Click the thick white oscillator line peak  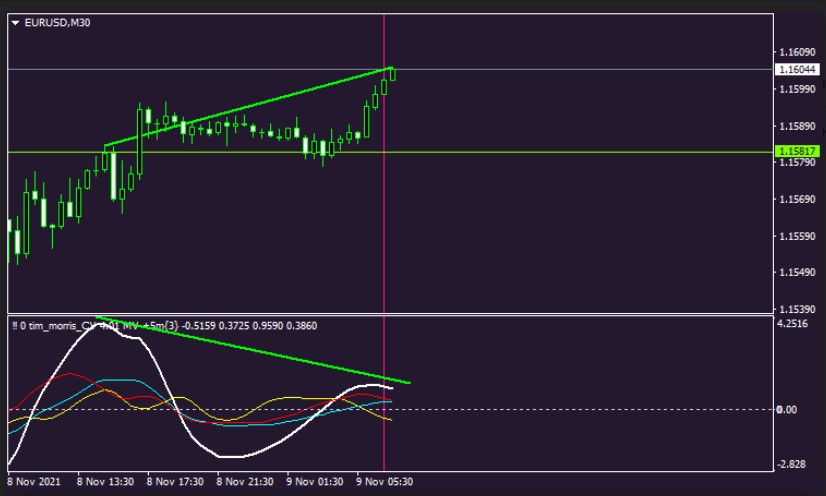click(100, 324)
